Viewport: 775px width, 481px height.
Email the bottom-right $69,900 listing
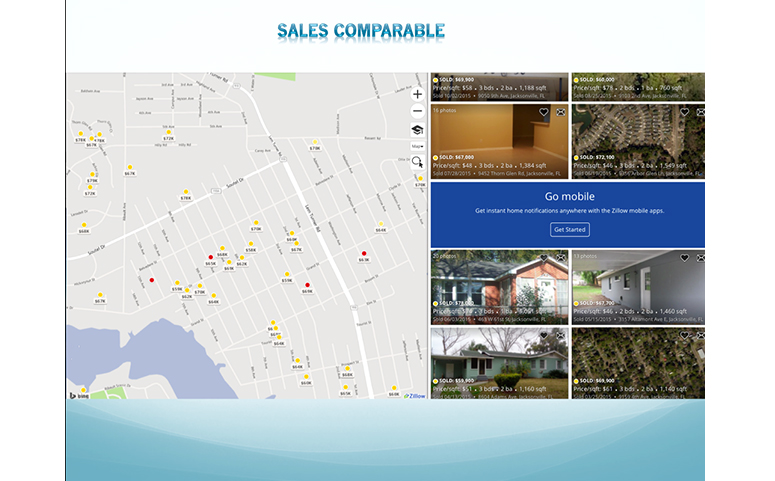(700, 336)
